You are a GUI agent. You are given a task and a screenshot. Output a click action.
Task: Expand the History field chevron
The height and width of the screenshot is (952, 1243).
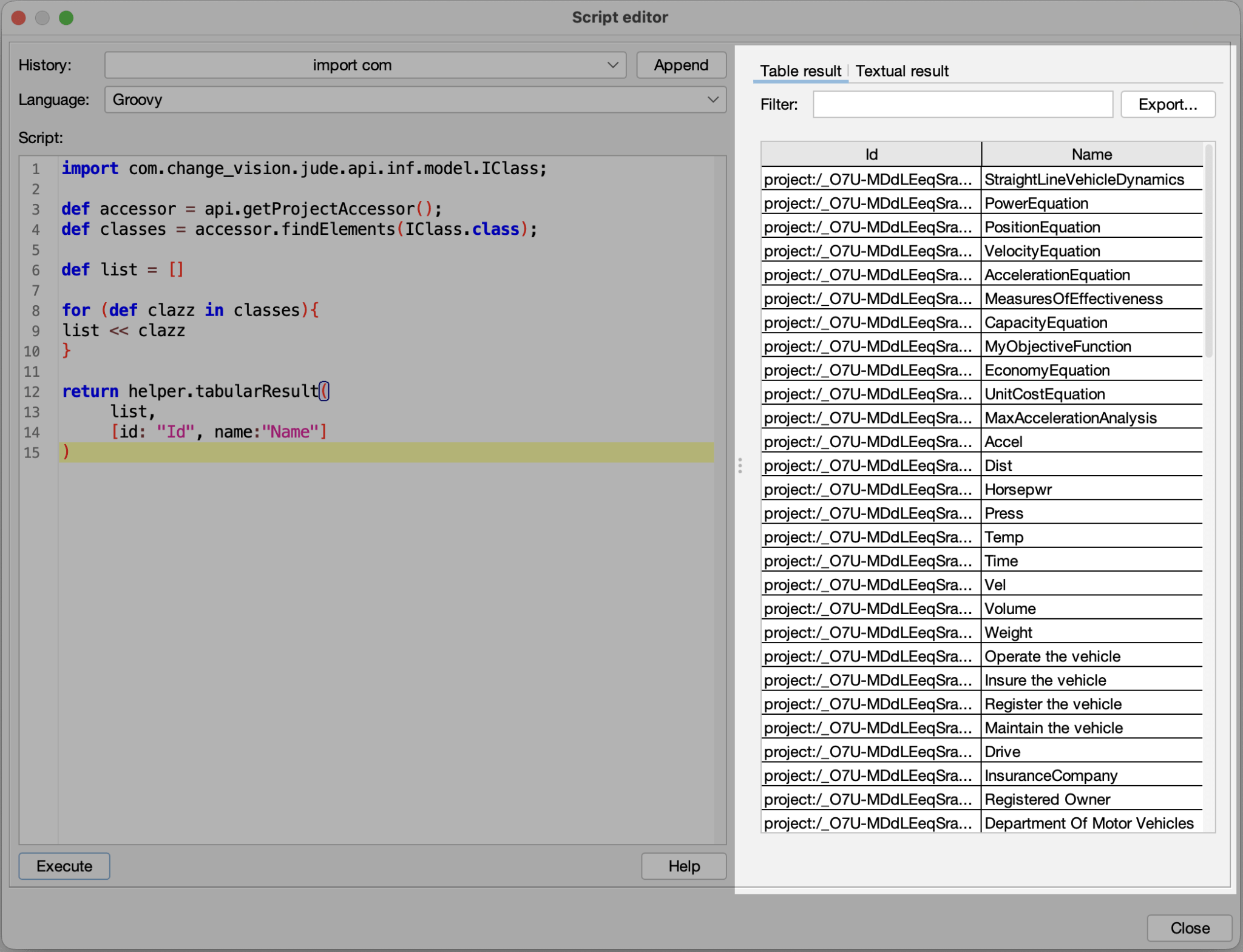(613, 65)
